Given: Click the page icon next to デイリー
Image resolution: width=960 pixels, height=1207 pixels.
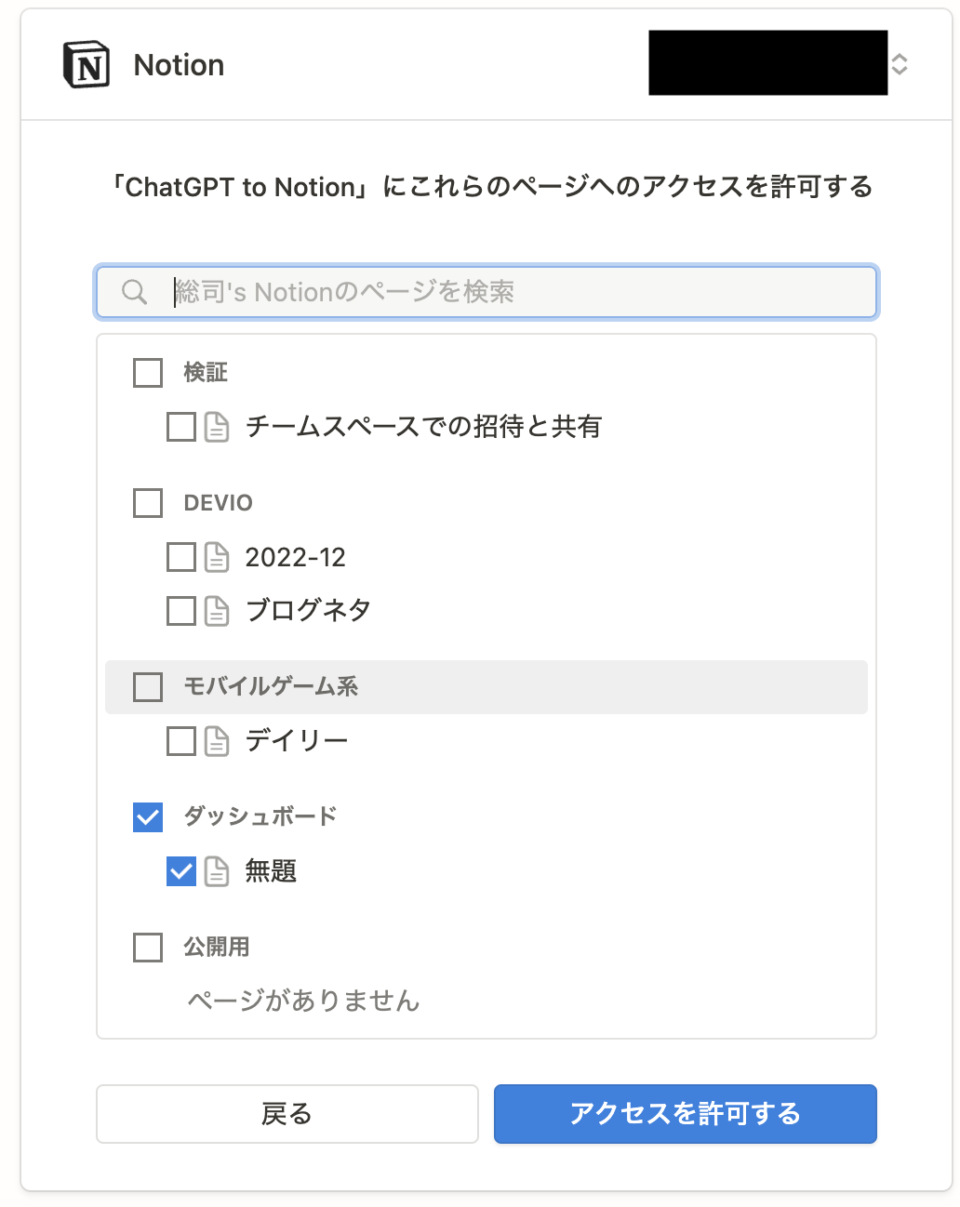Looking at the screenshot, I should click(x=217, y=741).
